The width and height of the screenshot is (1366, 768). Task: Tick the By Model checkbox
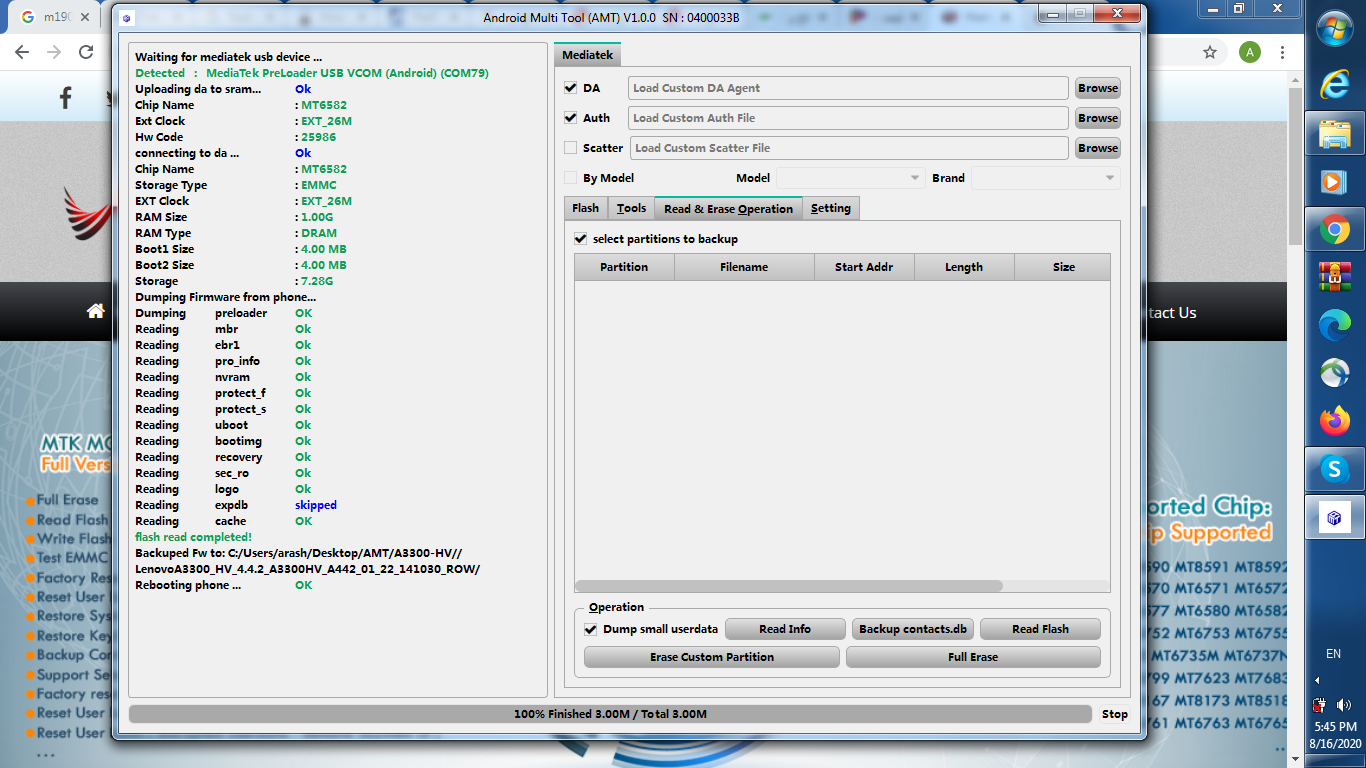click(571, 178)
